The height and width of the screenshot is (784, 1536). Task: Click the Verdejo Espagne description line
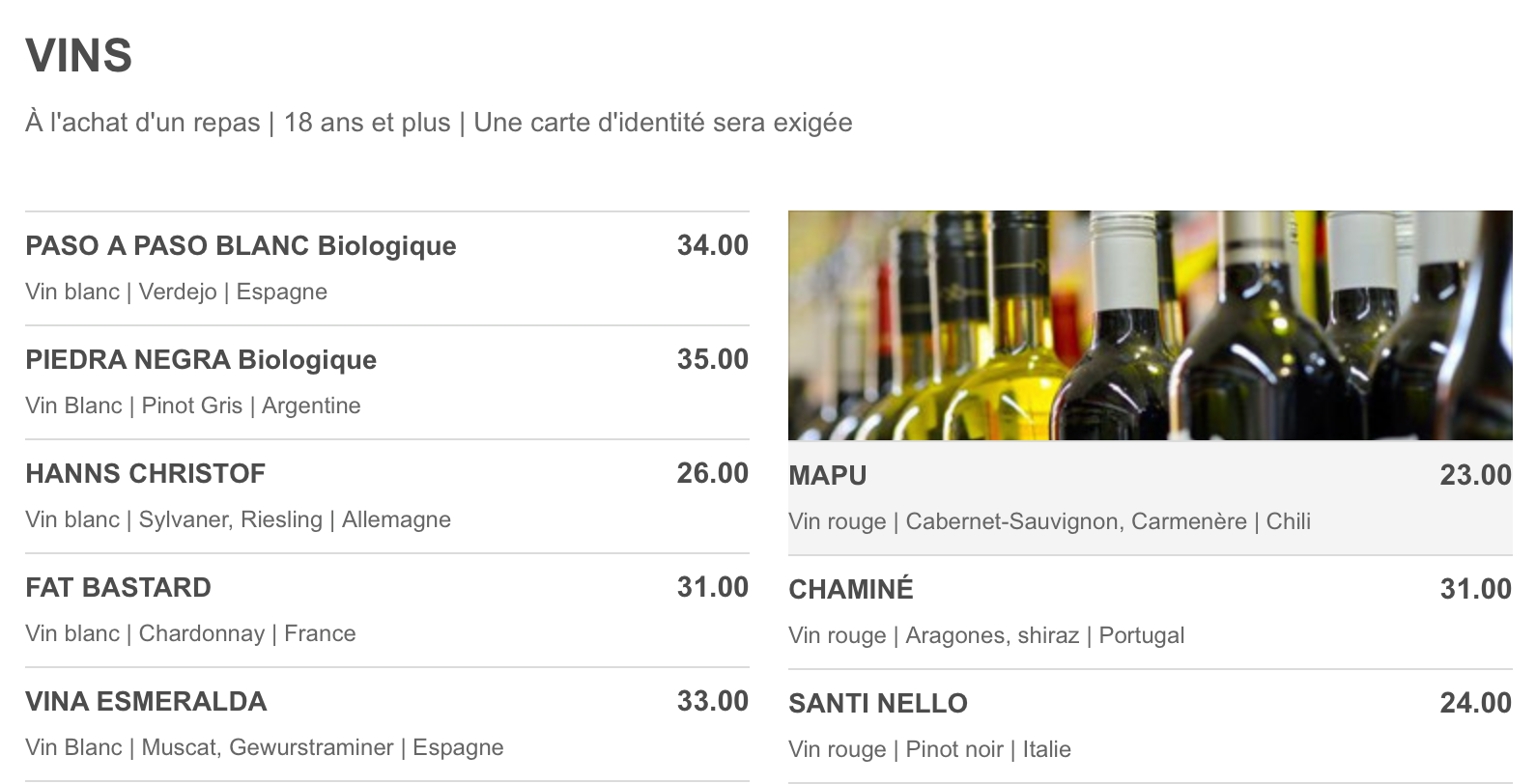coord(177,292)
